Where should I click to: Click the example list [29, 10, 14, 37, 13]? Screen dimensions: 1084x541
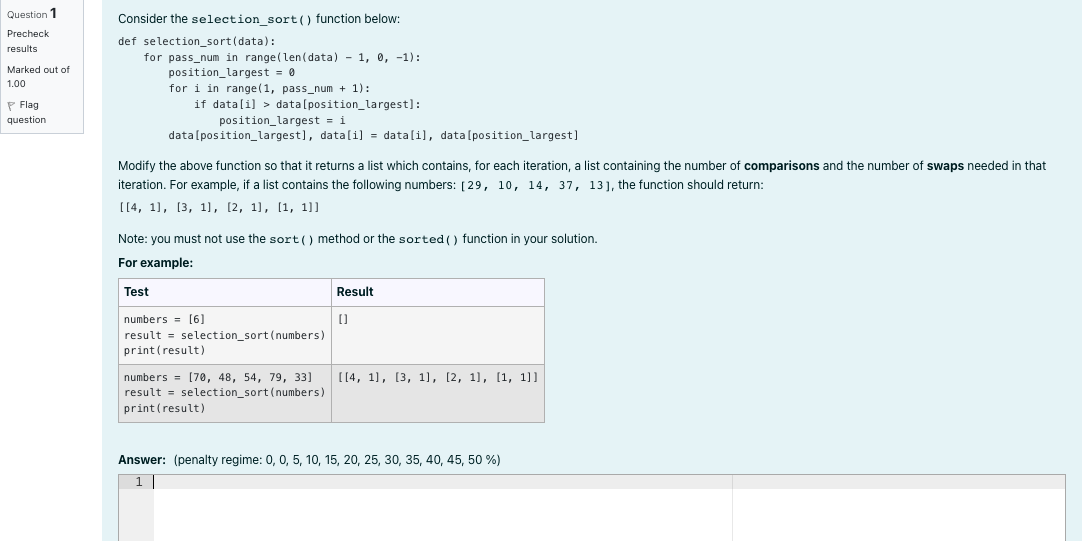tap(536, 185)
